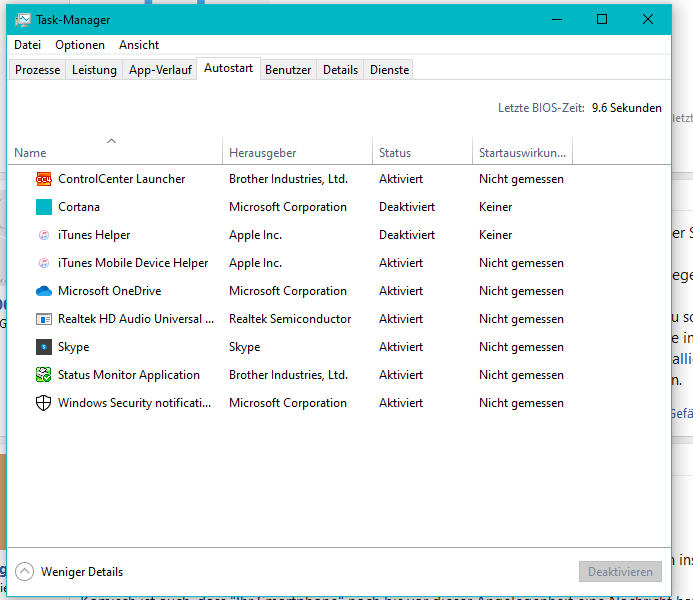Select the Windows Security notification name
This screenshot has height=600, width=693.
tap(134, 403)
